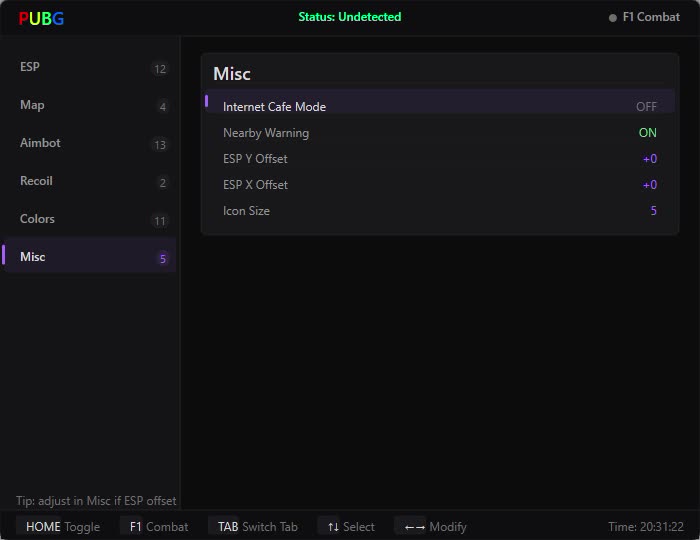Image resolution: width=700 pixels, height=540 pixels.
Task: Switch to the Map tab
Action: [x=89, y=105]
